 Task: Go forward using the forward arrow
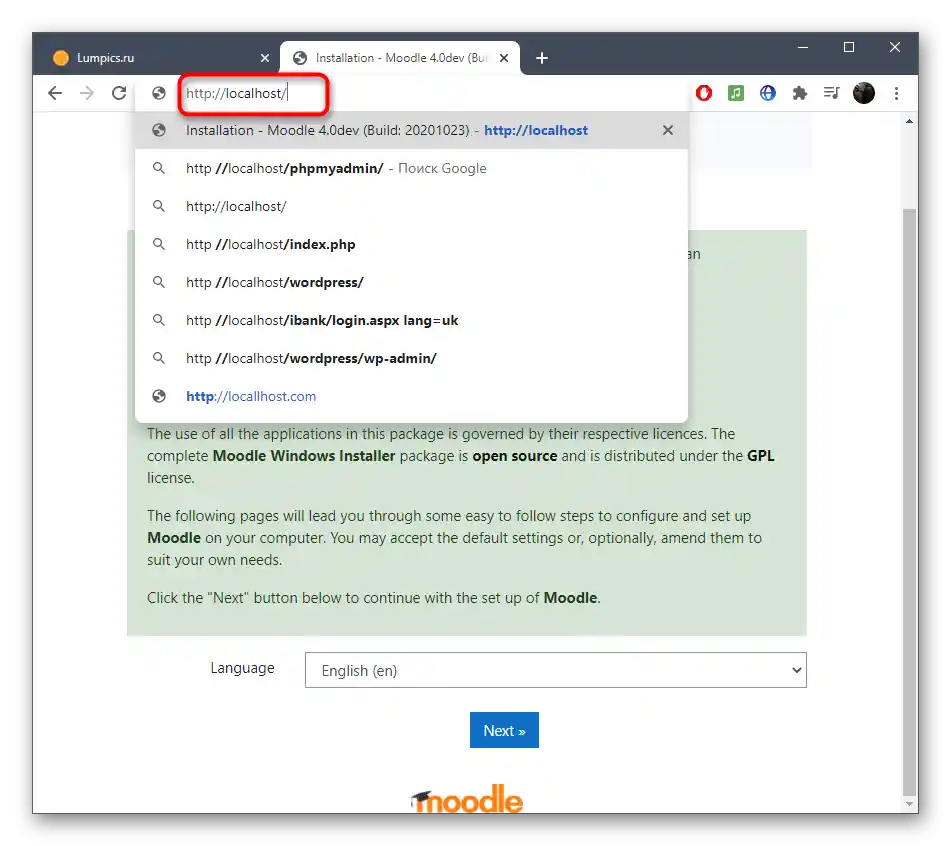(87, 93)
